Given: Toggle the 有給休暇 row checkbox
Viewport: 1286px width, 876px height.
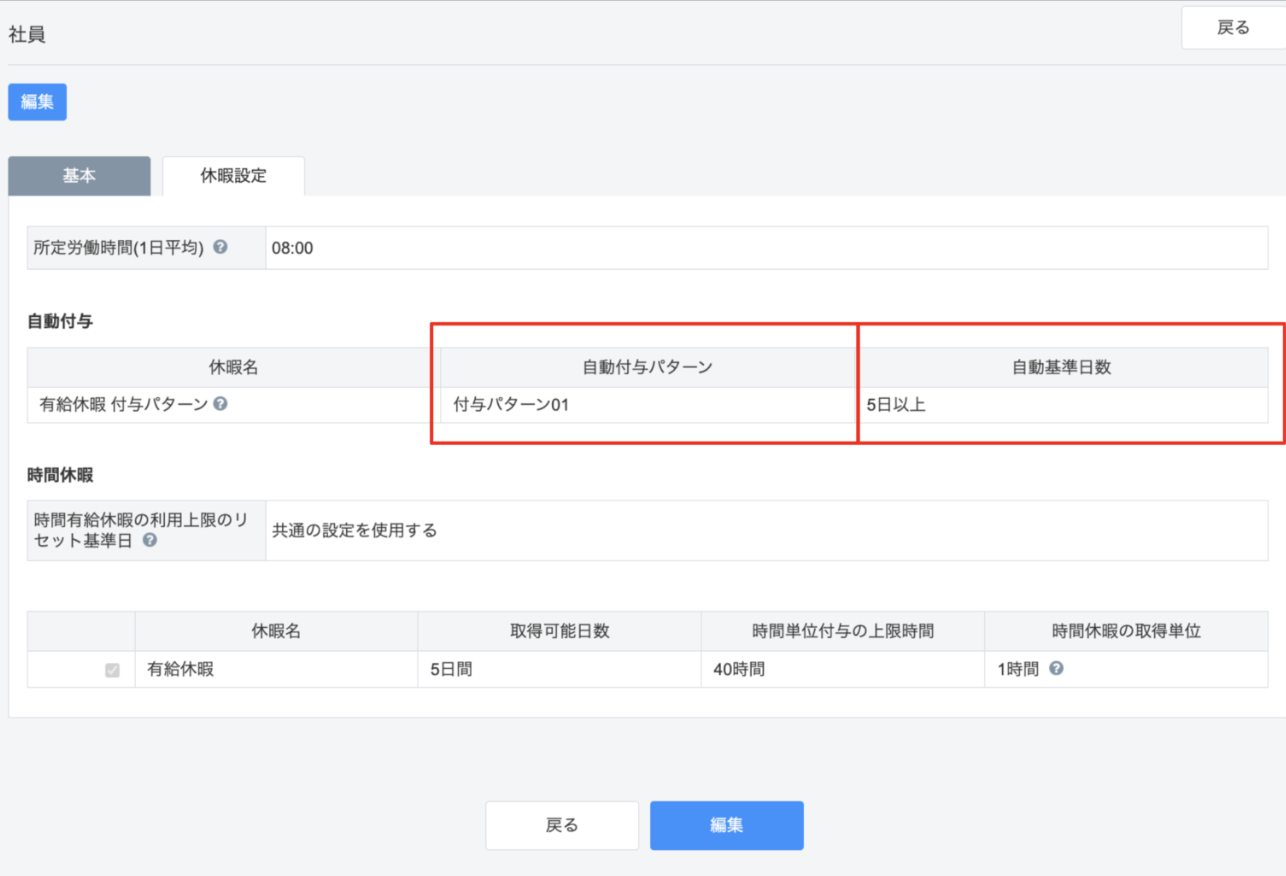Looking at the screenshot, I should tap(112, 670).
